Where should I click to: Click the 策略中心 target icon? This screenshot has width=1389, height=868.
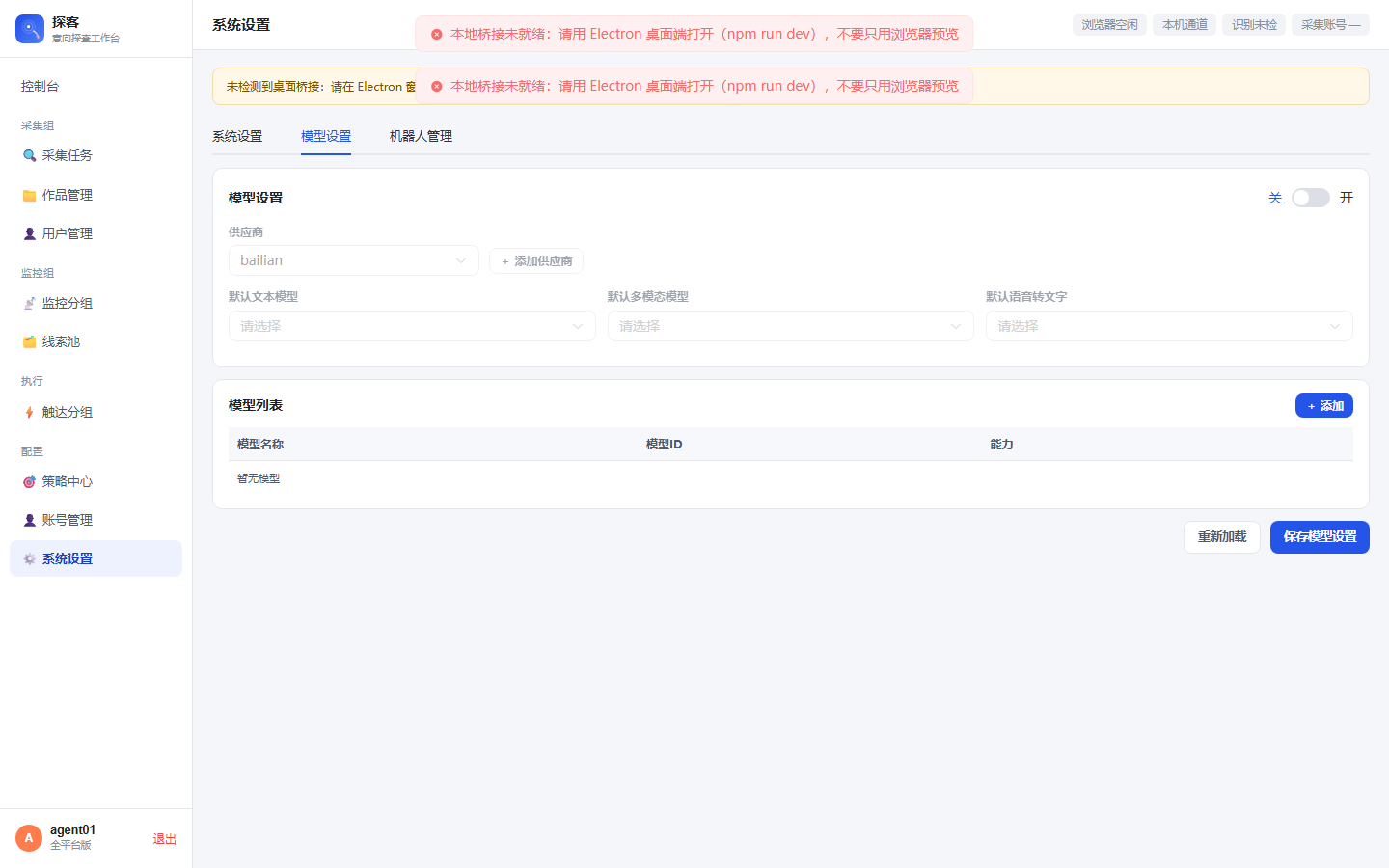(30, 481)
